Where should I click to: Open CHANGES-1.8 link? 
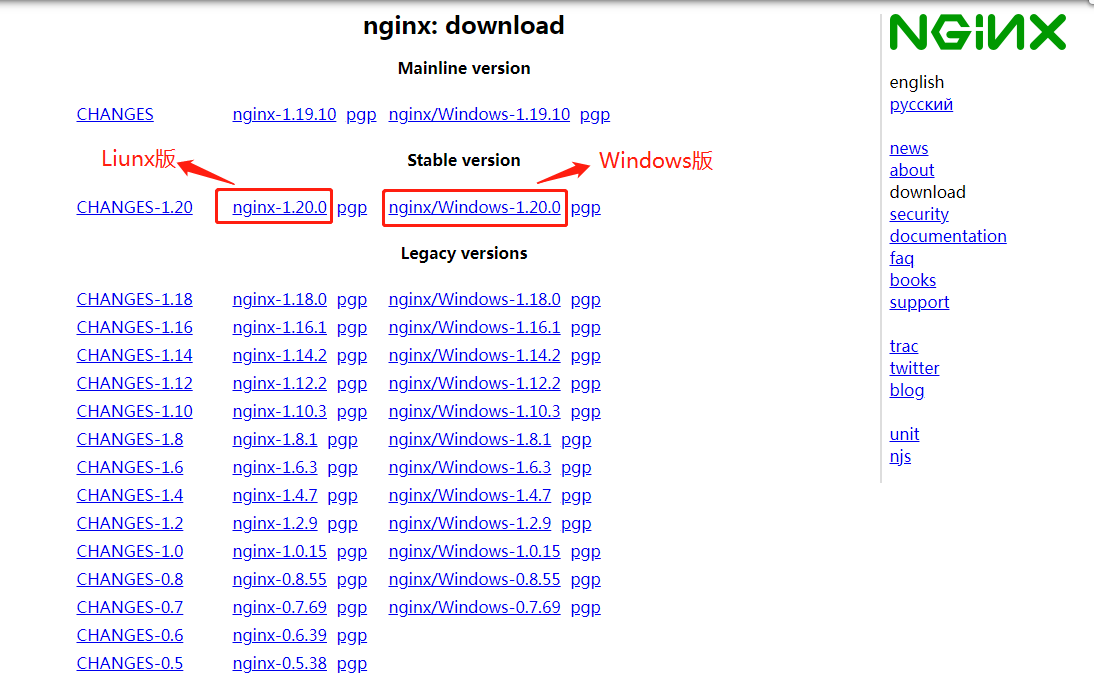(x=130, y=439)
